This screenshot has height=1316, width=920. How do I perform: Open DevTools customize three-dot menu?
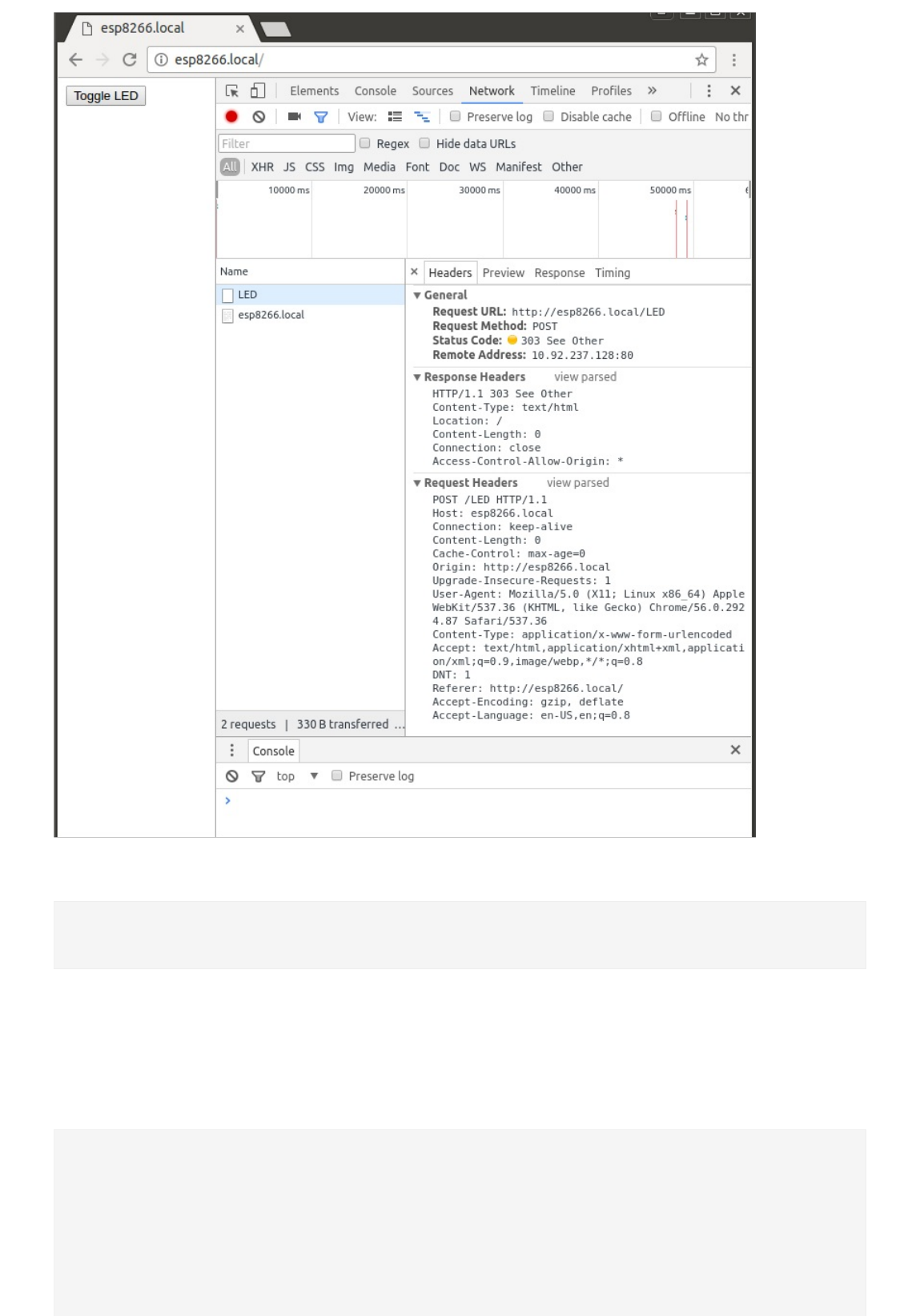[x=709, y=91]
